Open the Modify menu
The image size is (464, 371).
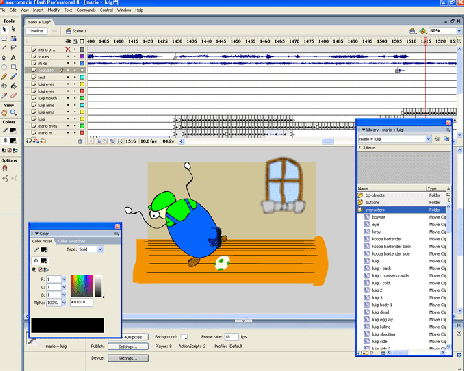coord(53,10)
